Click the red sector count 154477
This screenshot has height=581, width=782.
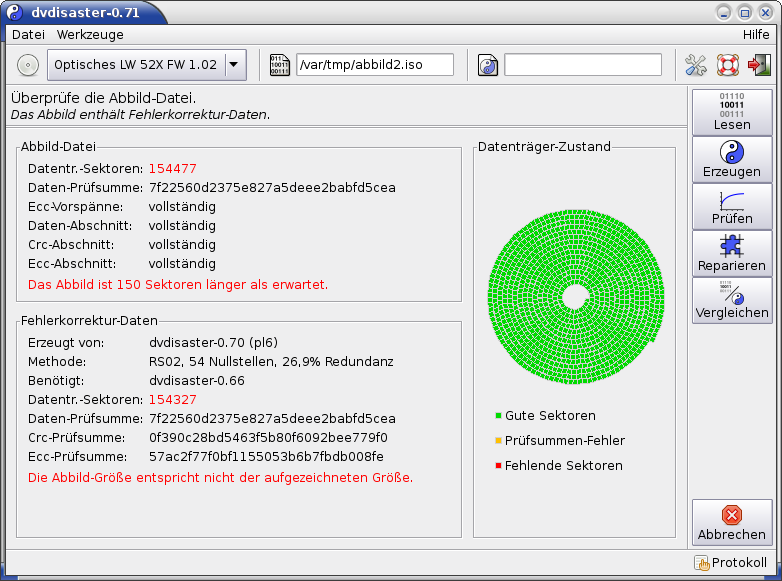(x=173, y=169)
